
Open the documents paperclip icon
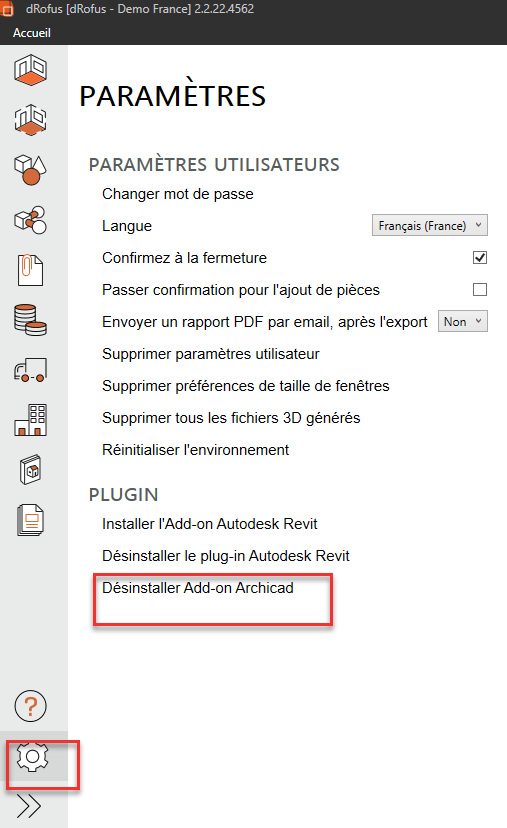[x=31, y=270]
